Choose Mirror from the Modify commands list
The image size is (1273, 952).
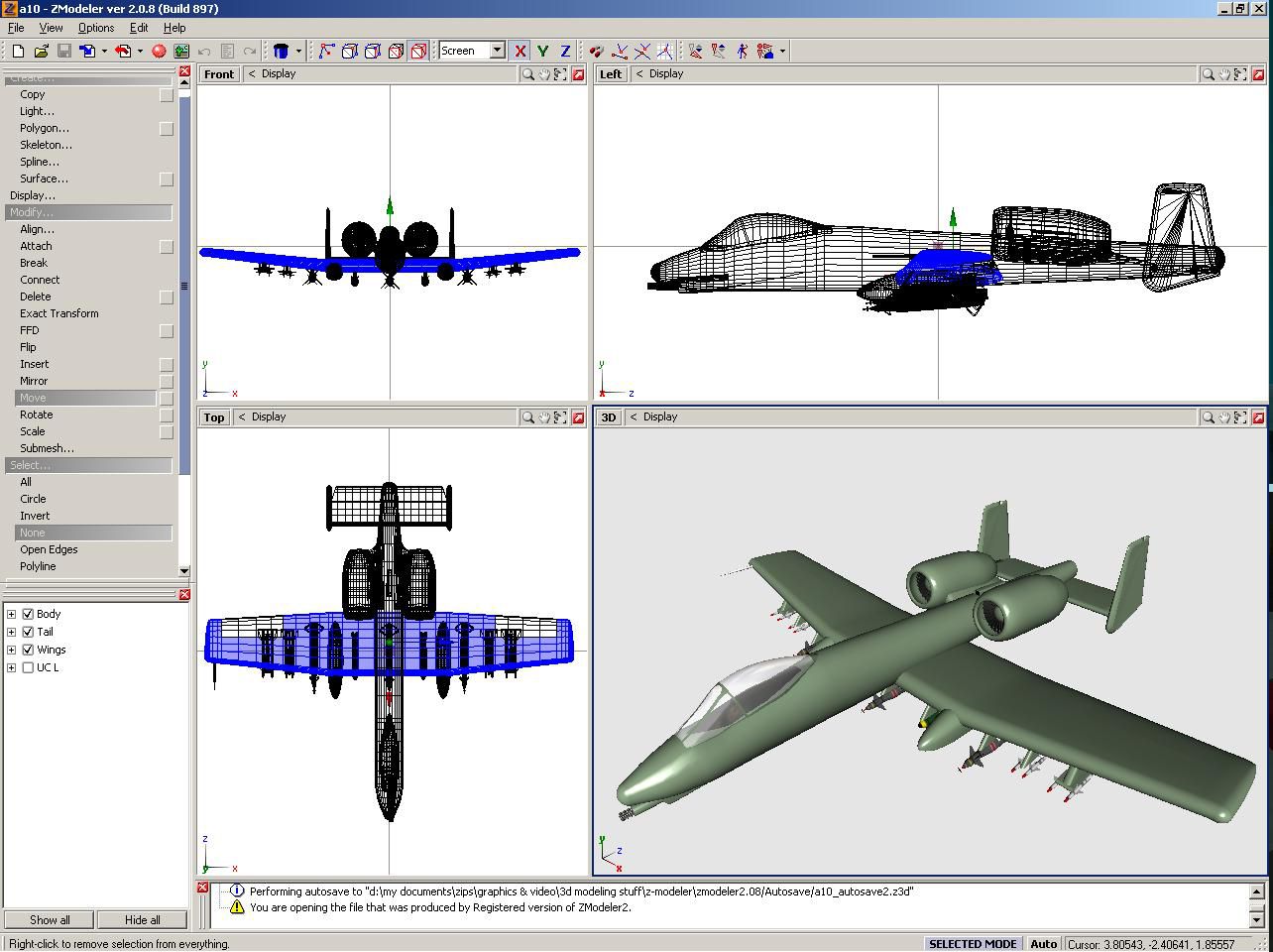[x=34, y=380]
